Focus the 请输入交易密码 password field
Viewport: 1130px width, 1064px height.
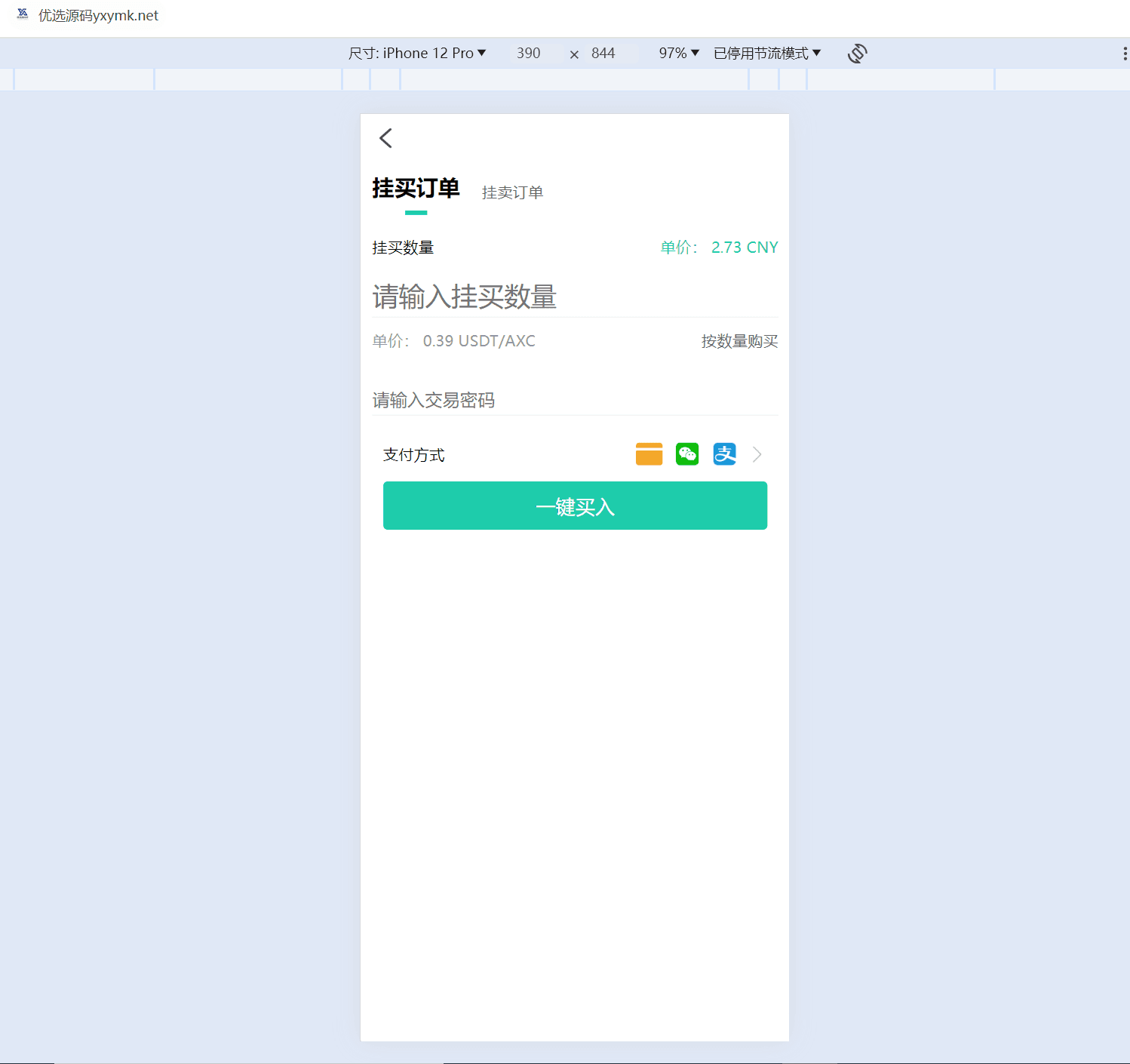point(573,401)
